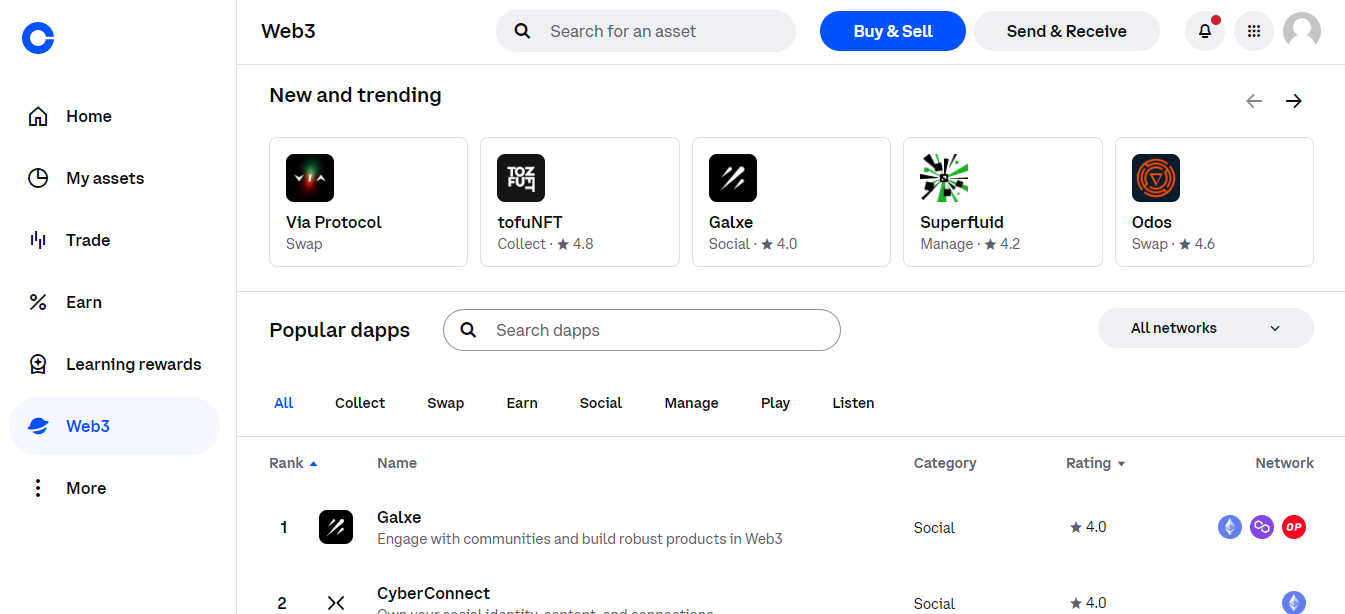Open the profile avatar menu
The image size is (1345, 614).
click(x=1302, y=31)
